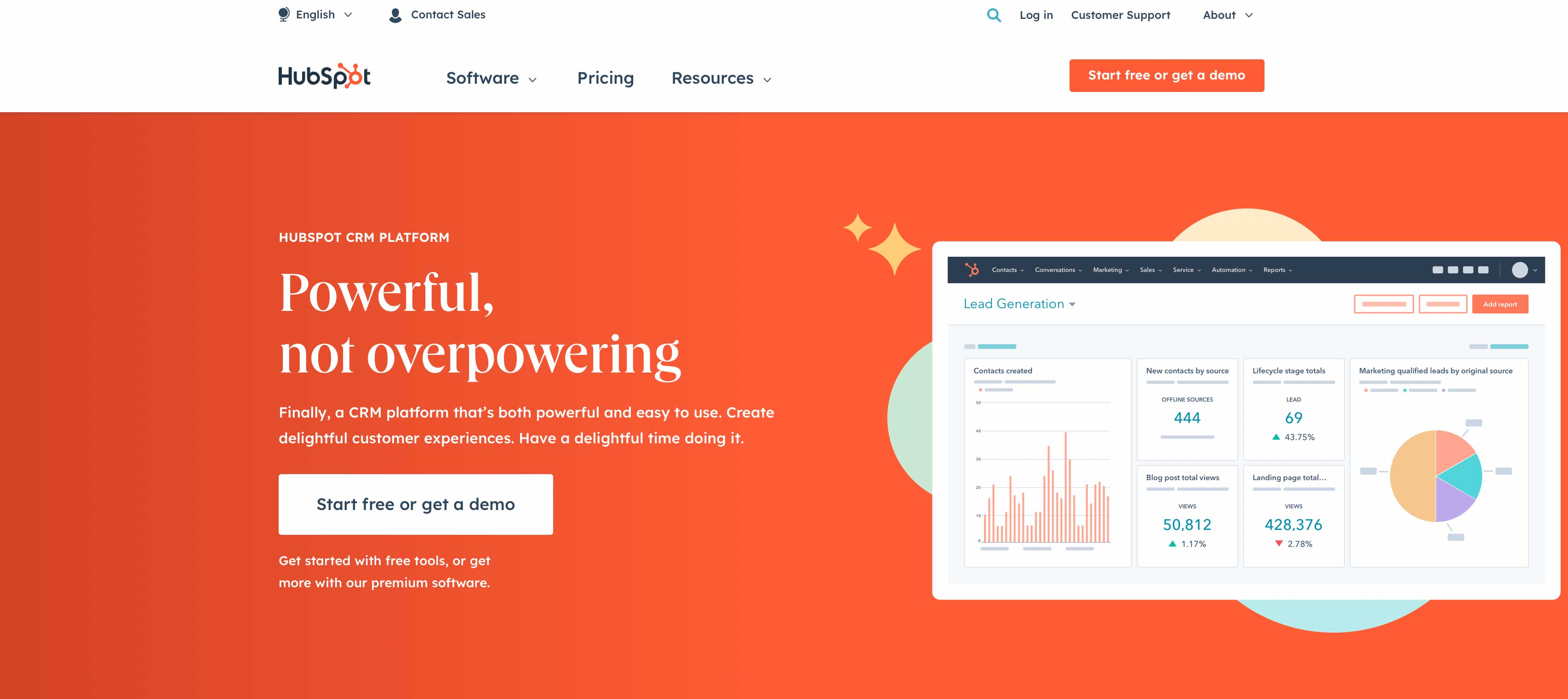Expand the About dropdown menu
Screen dimensions: 1568x699
pyautogui.click(x=1228, y=14)
